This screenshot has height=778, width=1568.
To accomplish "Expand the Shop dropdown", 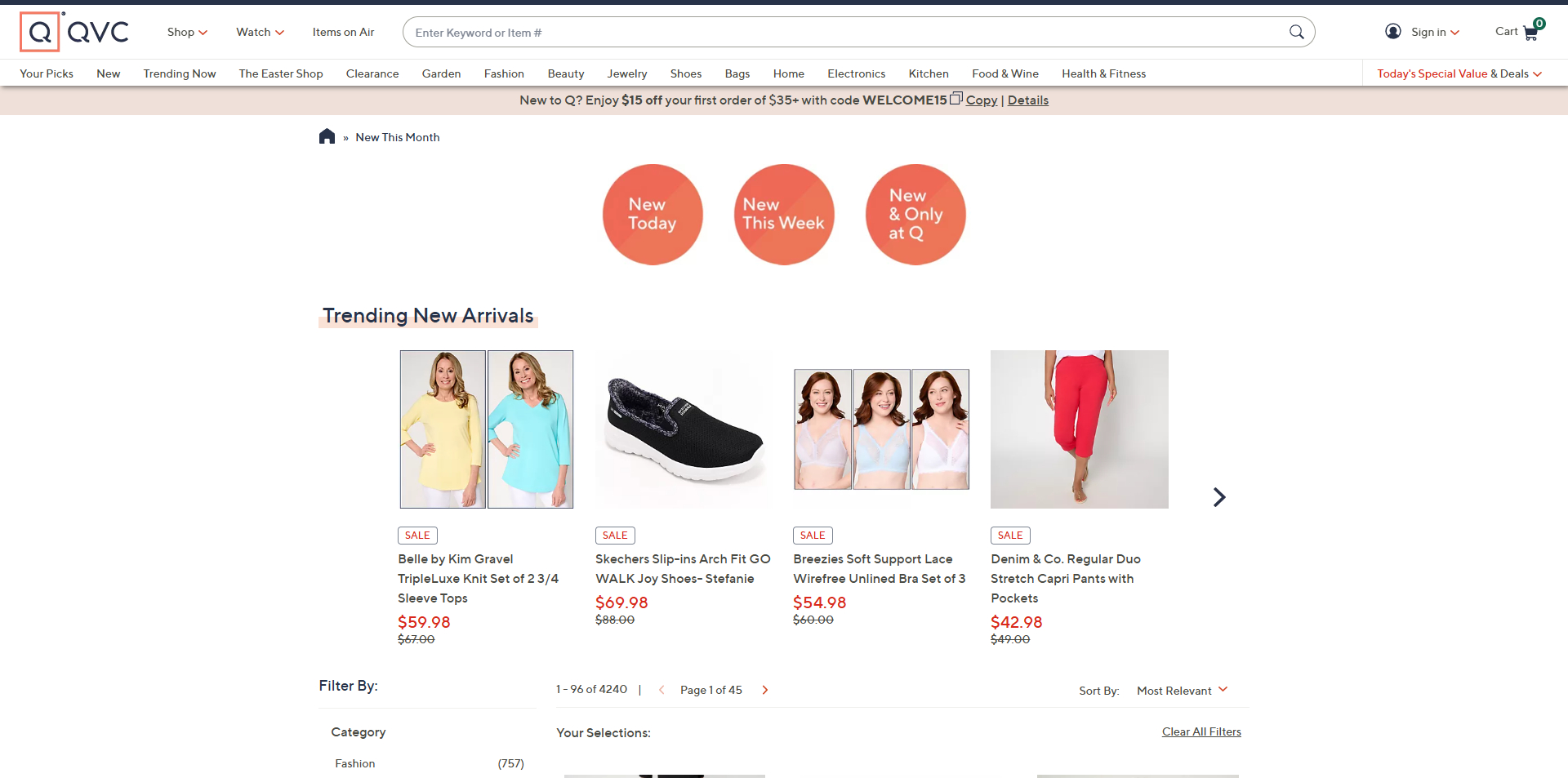I will coord(187,32).
